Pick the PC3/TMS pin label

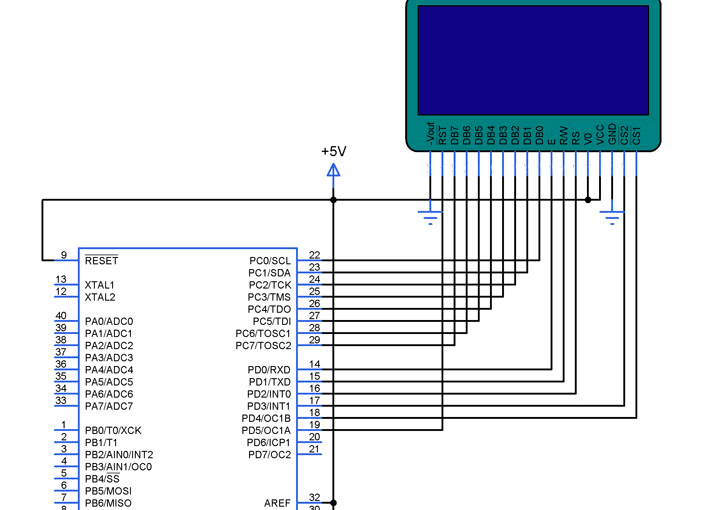(269, 297)
